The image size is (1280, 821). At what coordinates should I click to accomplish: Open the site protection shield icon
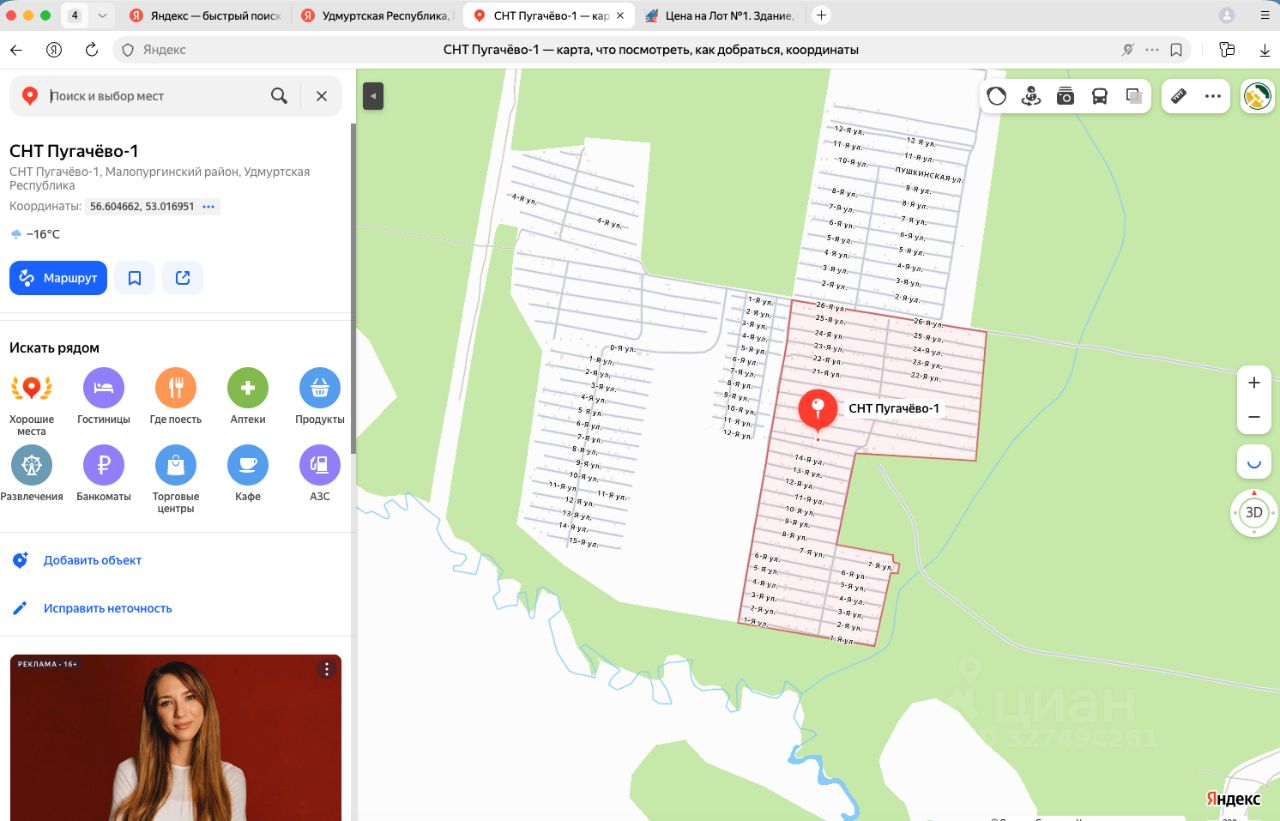tap(127, 50)
